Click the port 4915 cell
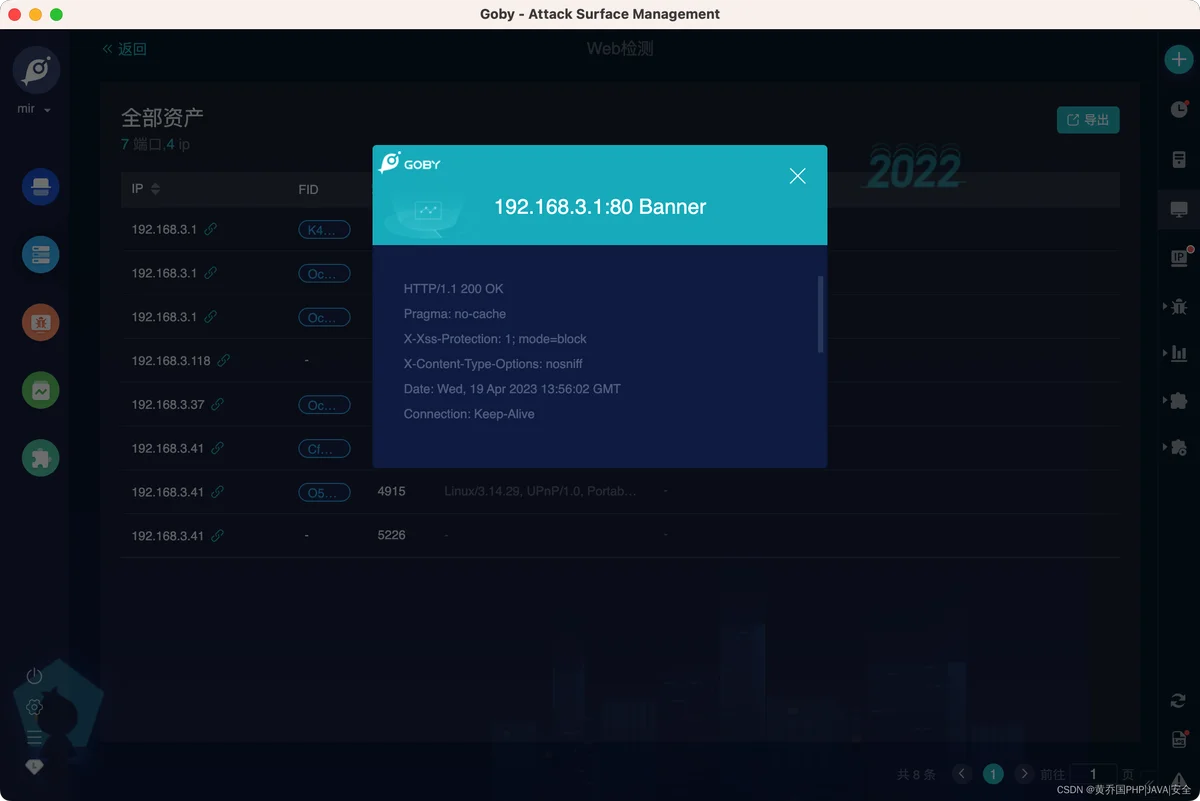 point(391,492)
